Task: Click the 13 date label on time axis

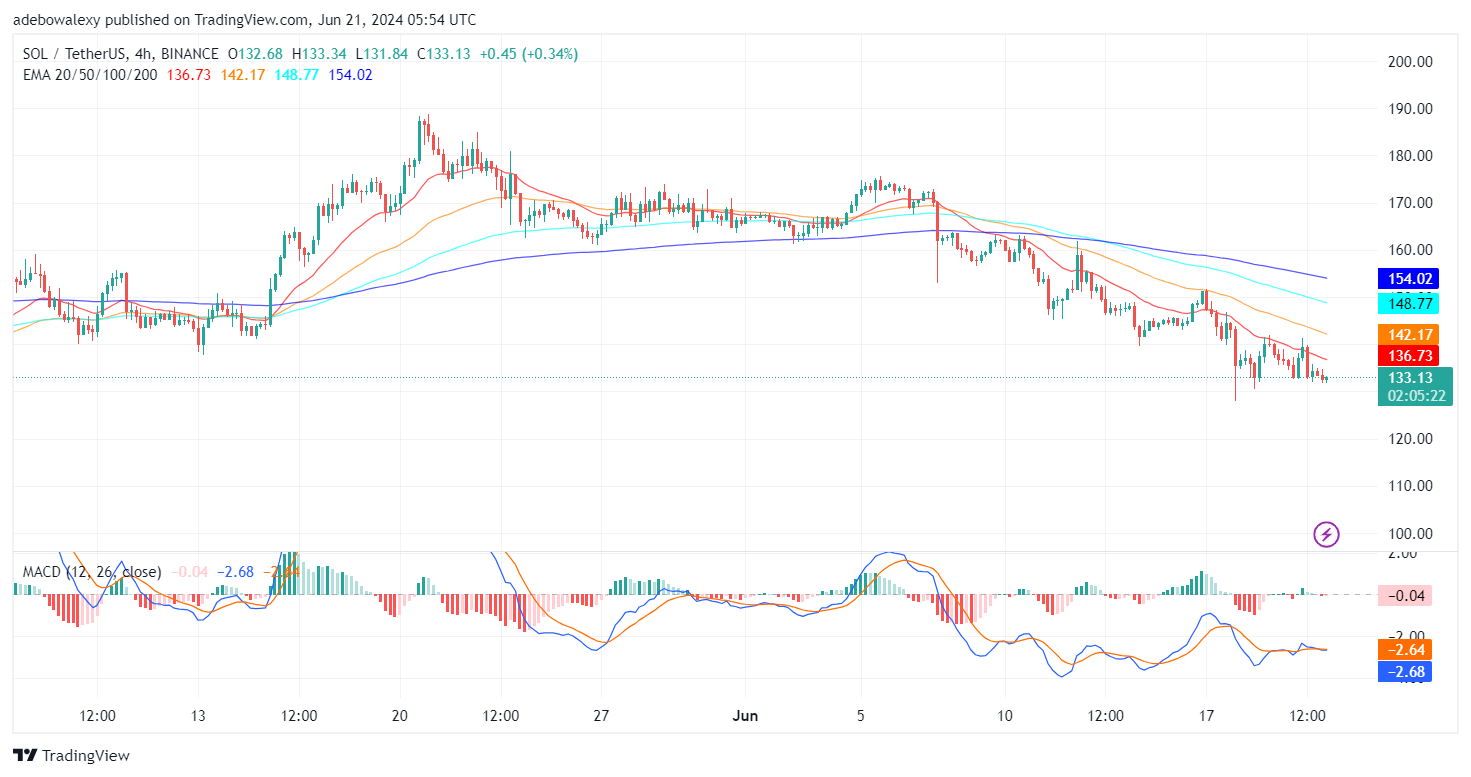Action: (198, 717)
